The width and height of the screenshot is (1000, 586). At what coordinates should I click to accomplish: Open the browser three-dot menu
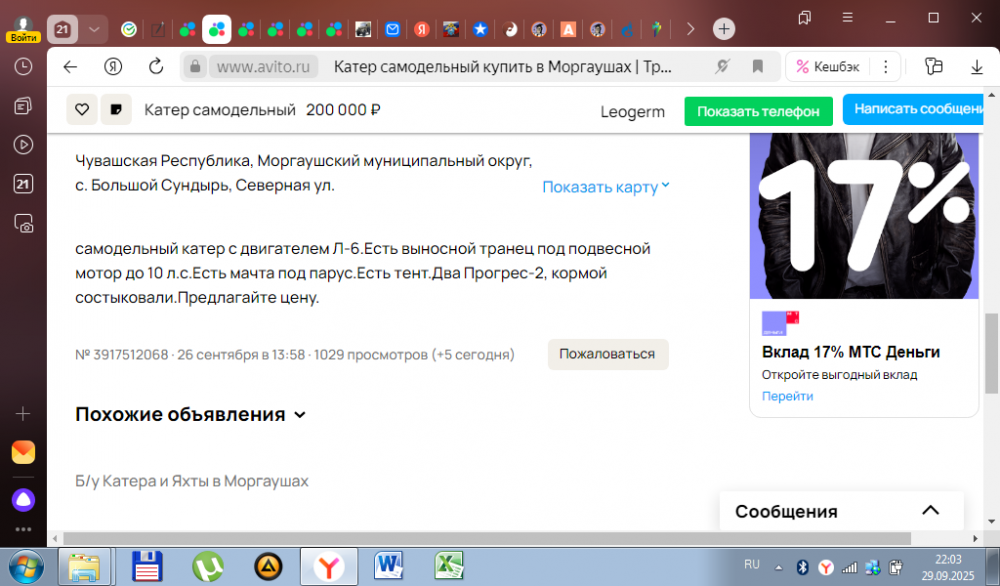[x=886, y=66]
